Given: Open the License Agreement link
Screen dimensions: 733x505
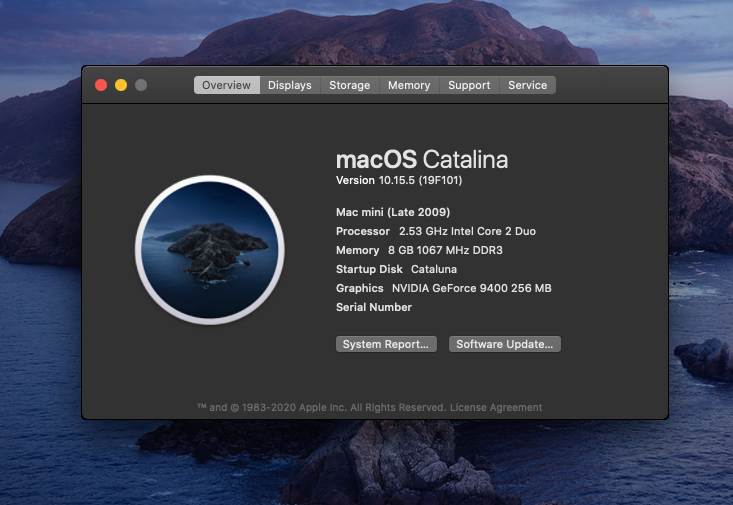Looking at the screenshot, I should tap(496, 407).
